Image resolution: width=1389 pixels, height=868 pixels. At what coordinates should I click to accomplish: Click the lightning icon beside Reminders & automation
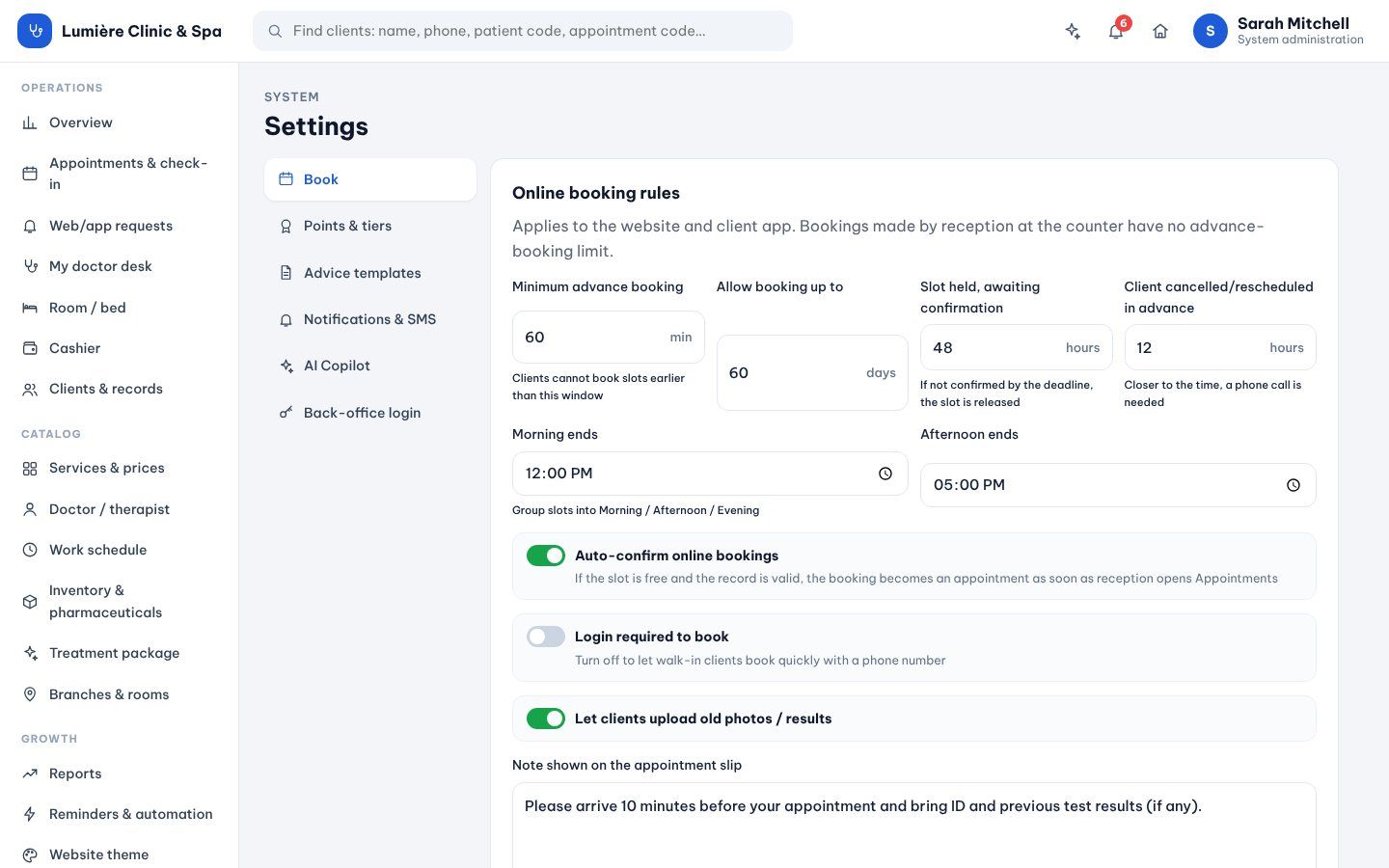click(30, 814)
